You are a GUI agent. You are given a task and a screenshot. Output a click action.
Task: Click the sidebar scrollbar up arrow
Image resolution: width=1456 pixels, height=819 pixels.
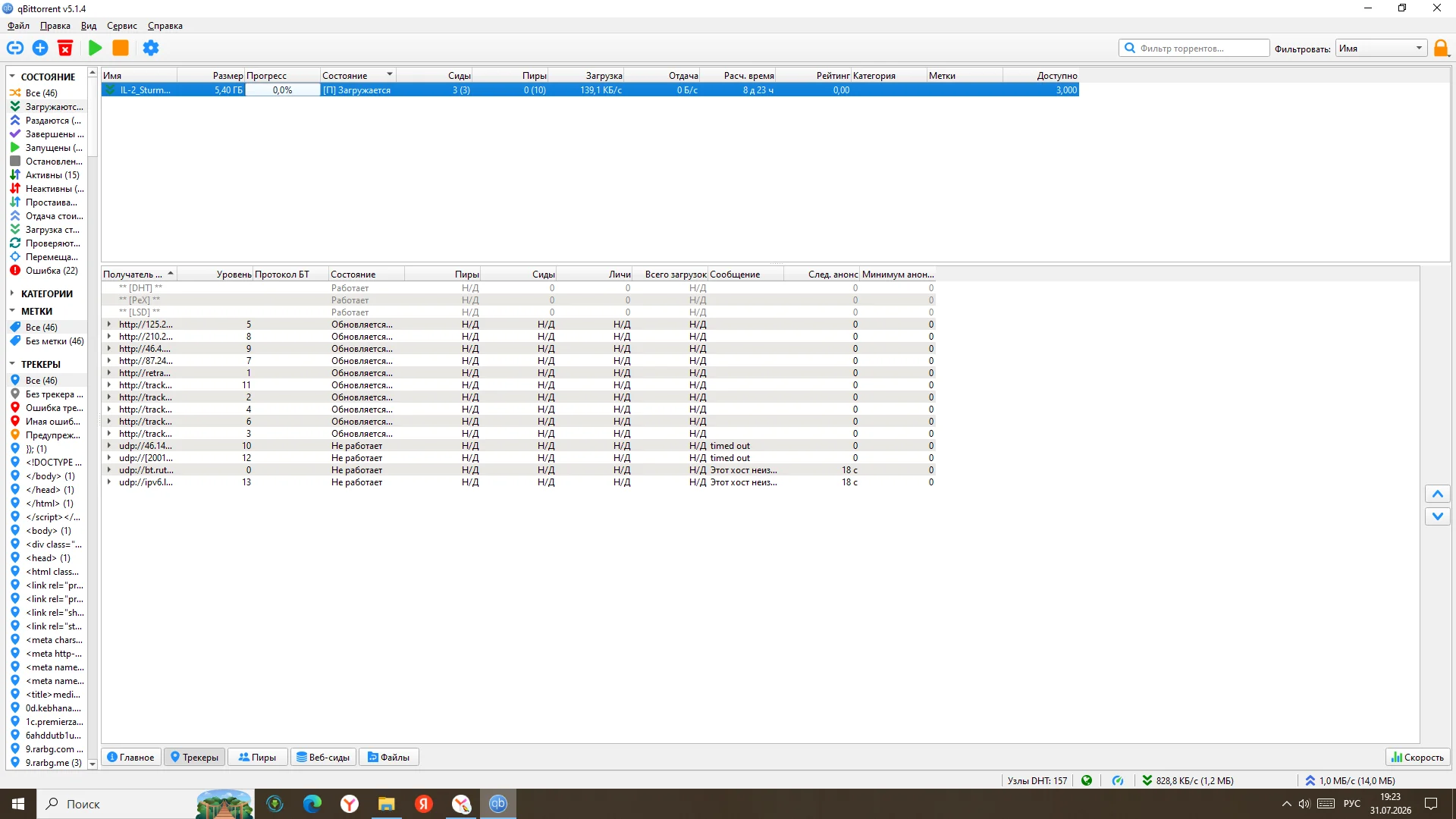pos(93,73)
